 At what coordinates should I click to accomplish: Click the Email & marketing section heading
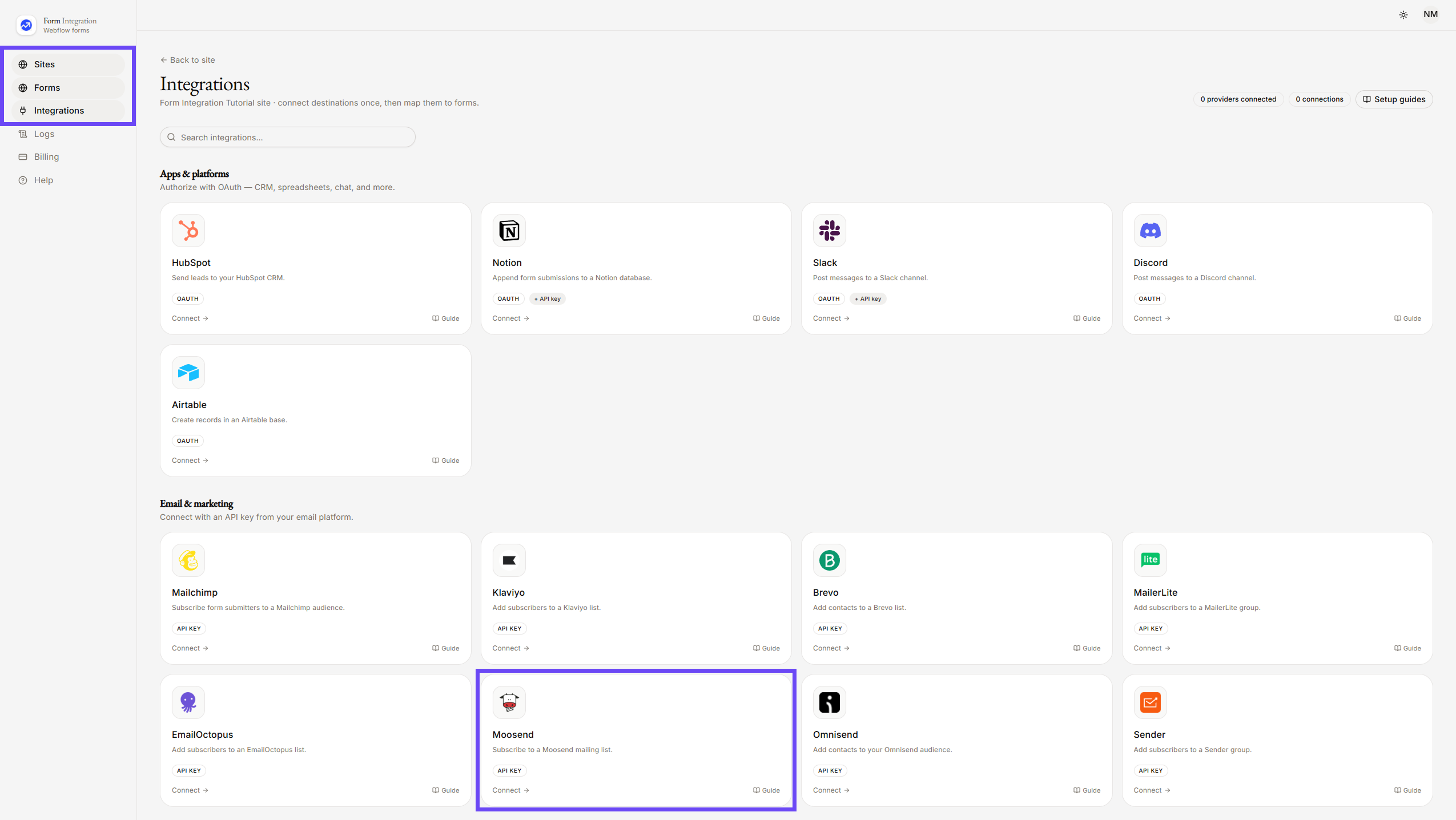pyautogui.click(x=196, y=504)
